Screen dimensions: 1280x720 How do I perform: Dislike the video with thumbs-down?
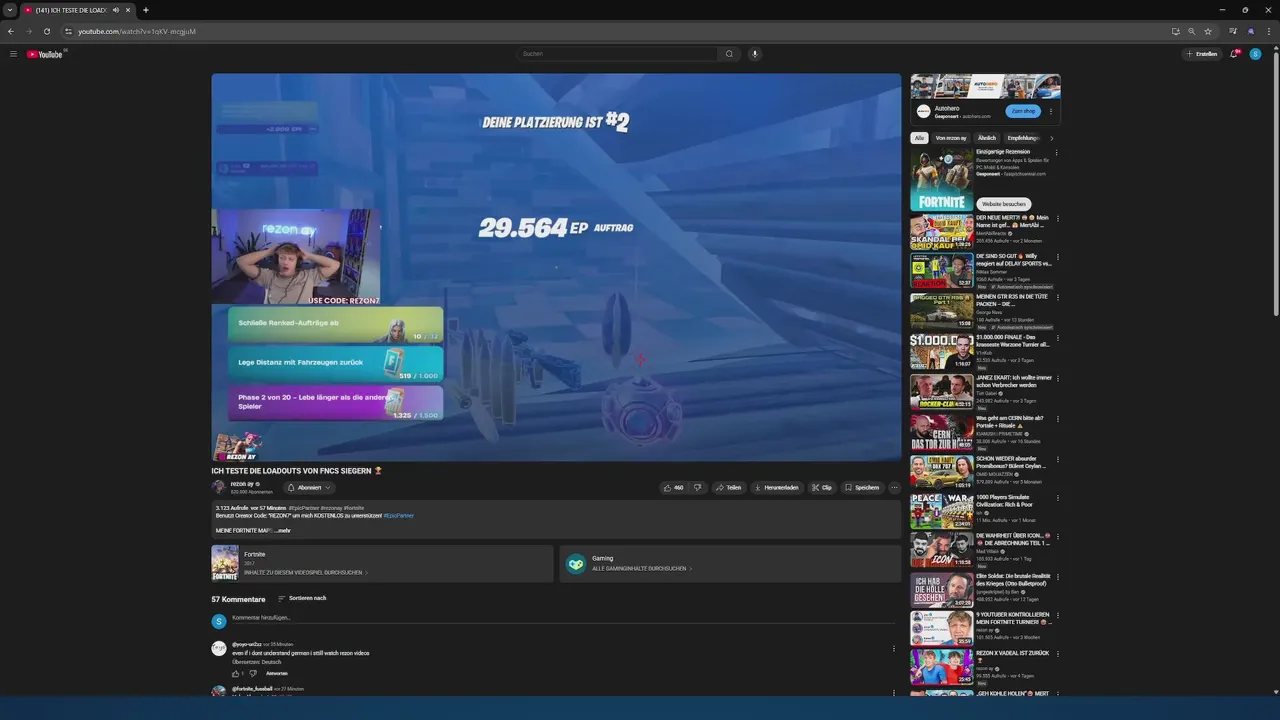[698, 488]
